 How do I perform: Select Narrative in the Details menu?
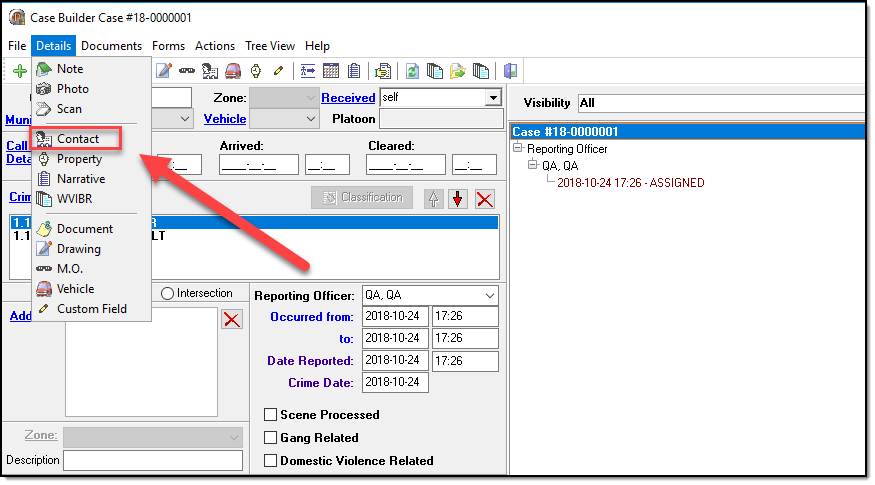click(80, 179)
